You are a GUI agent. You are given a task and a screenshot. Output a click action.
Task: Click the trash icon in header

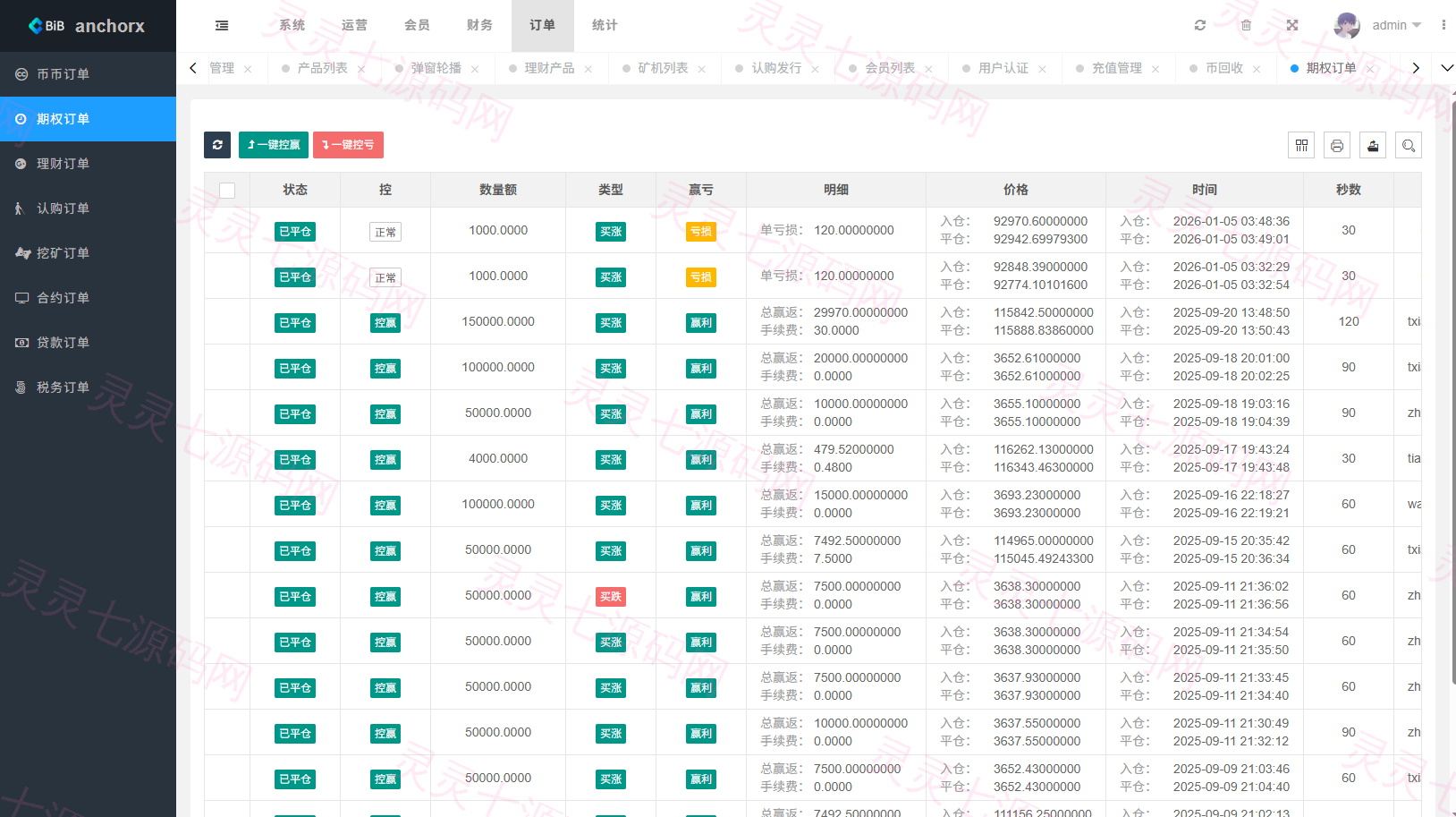pyautogui.click(x=1246, y=25)
